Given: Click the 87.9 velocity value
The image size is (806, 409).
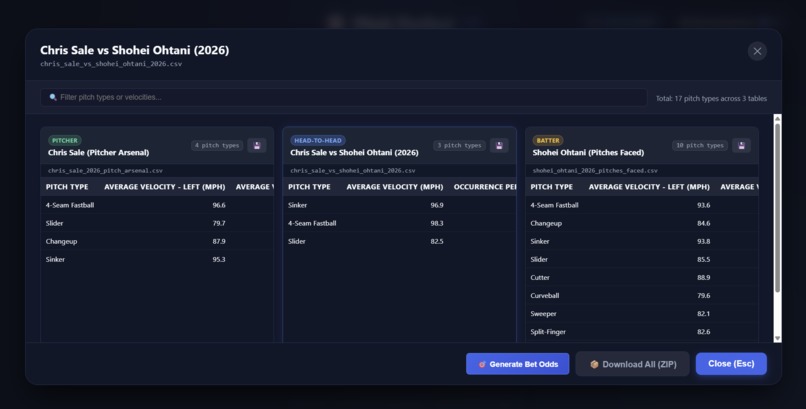Looking at the screenshot, I should click(219, 241).
